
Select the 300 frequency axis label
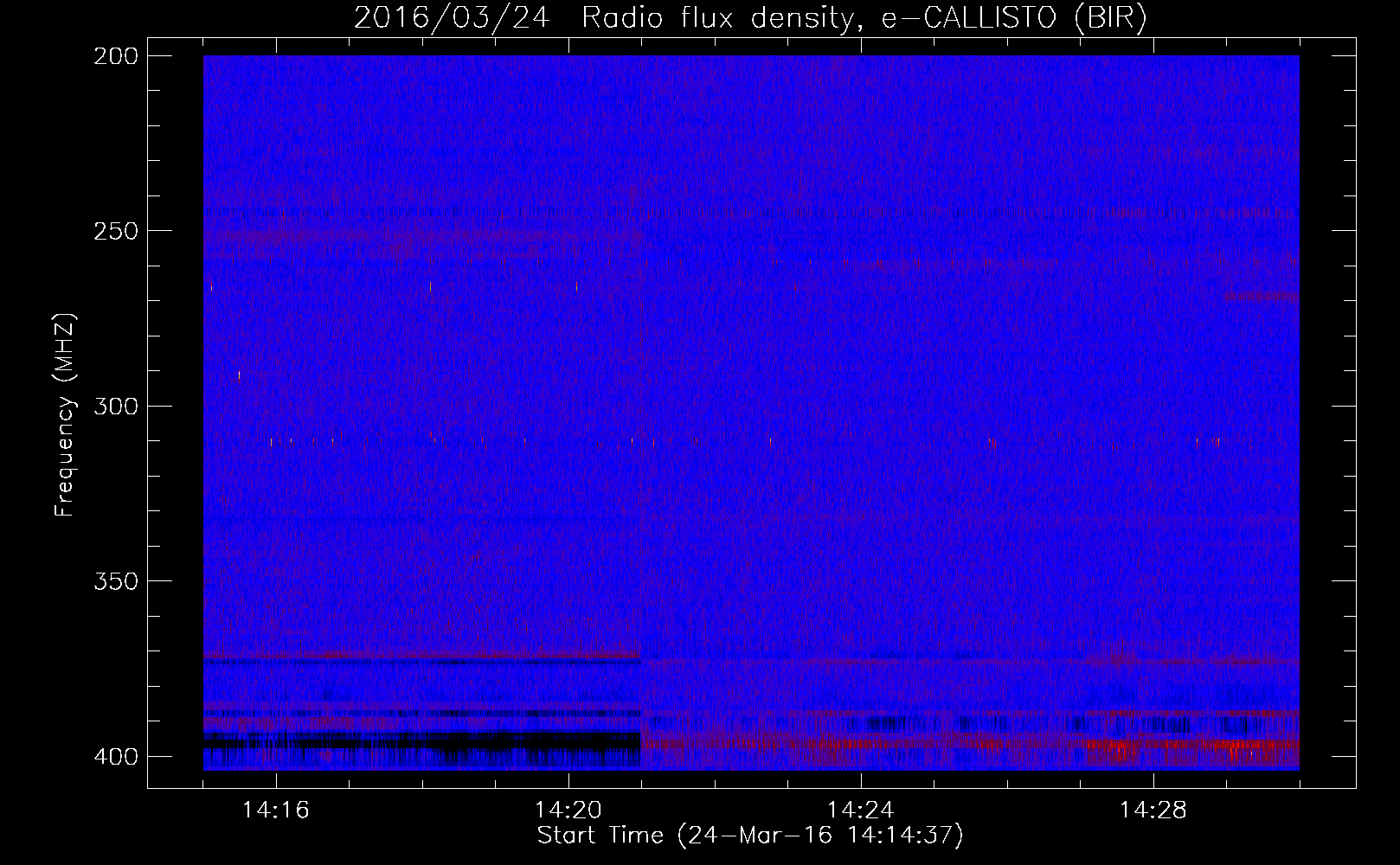pos(116,407)
